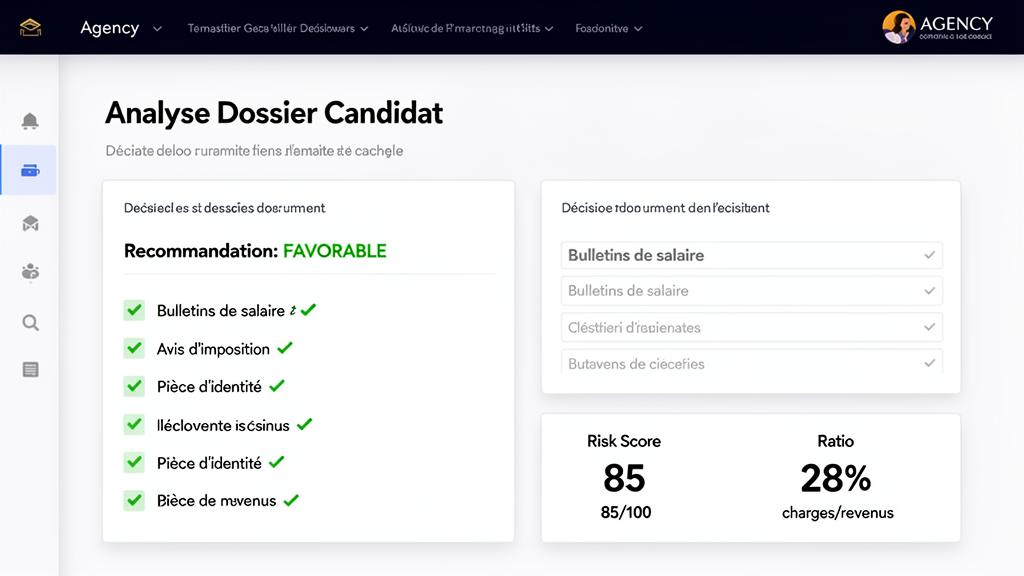Select the document list icon in sidebar
Viewport: 1024px width, 576px height.
(30, 369)
